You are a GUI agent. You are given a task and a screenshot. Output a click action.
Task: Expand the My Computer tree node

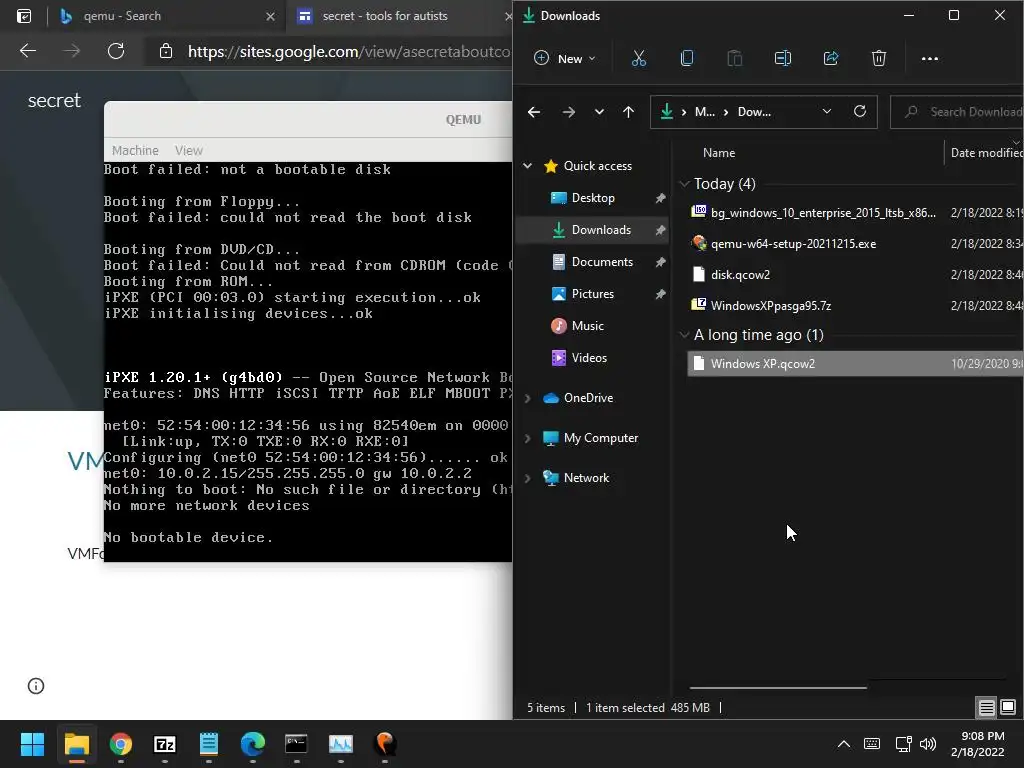coord(528,438)
